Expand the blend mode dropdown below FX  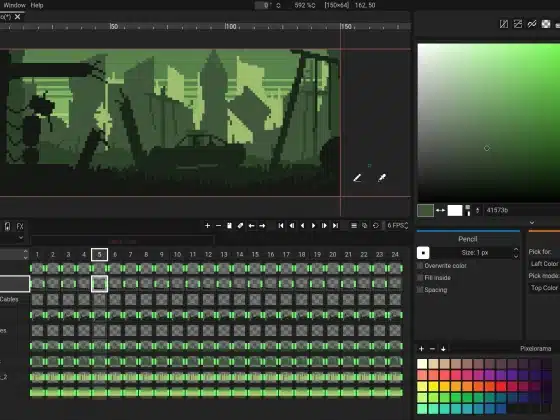click(21, 237)
